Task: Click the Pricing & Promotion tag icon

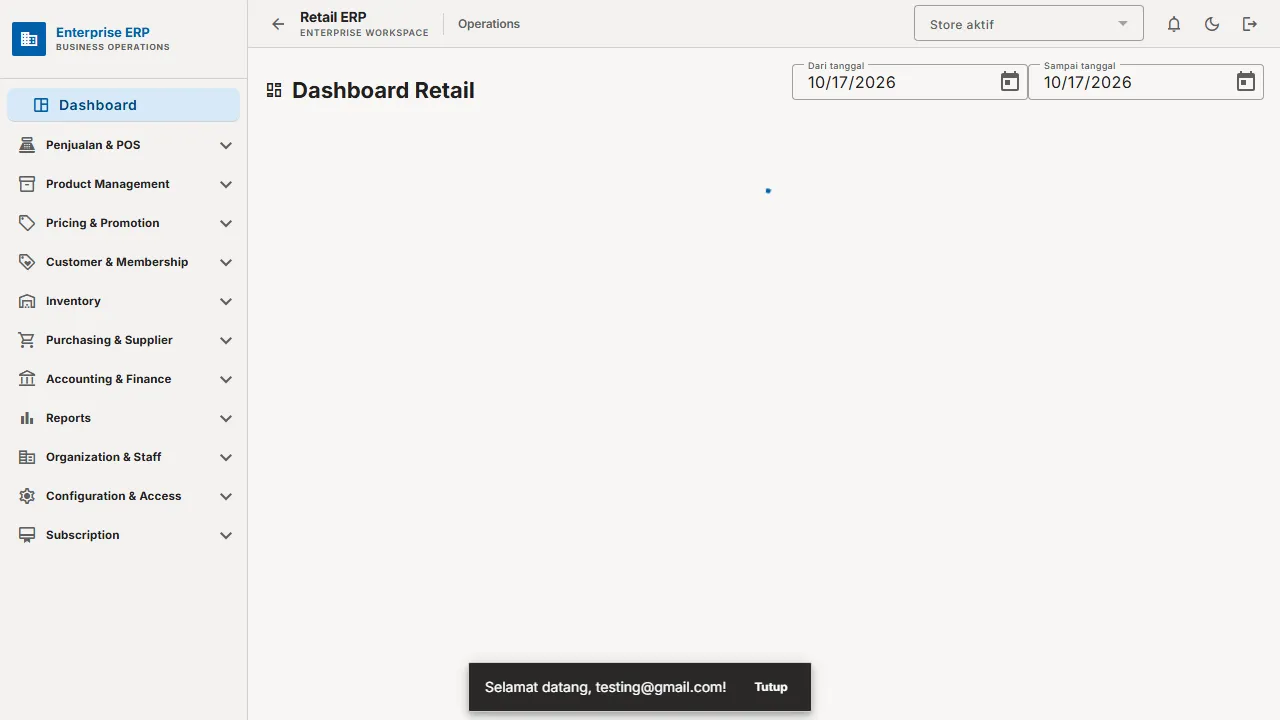Action: (27, 223)
